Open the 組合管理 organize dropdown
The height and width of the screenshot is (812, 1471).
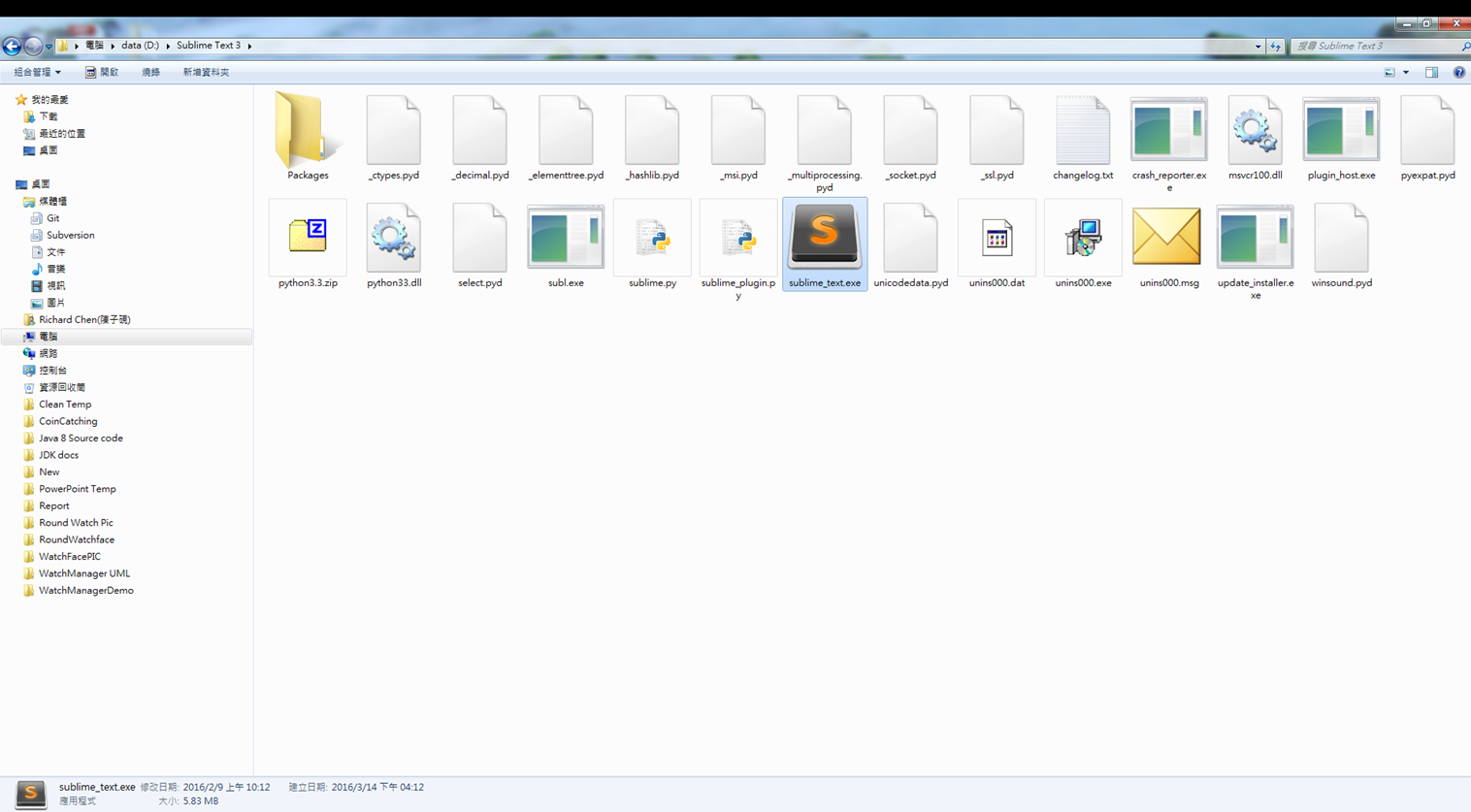37,72
